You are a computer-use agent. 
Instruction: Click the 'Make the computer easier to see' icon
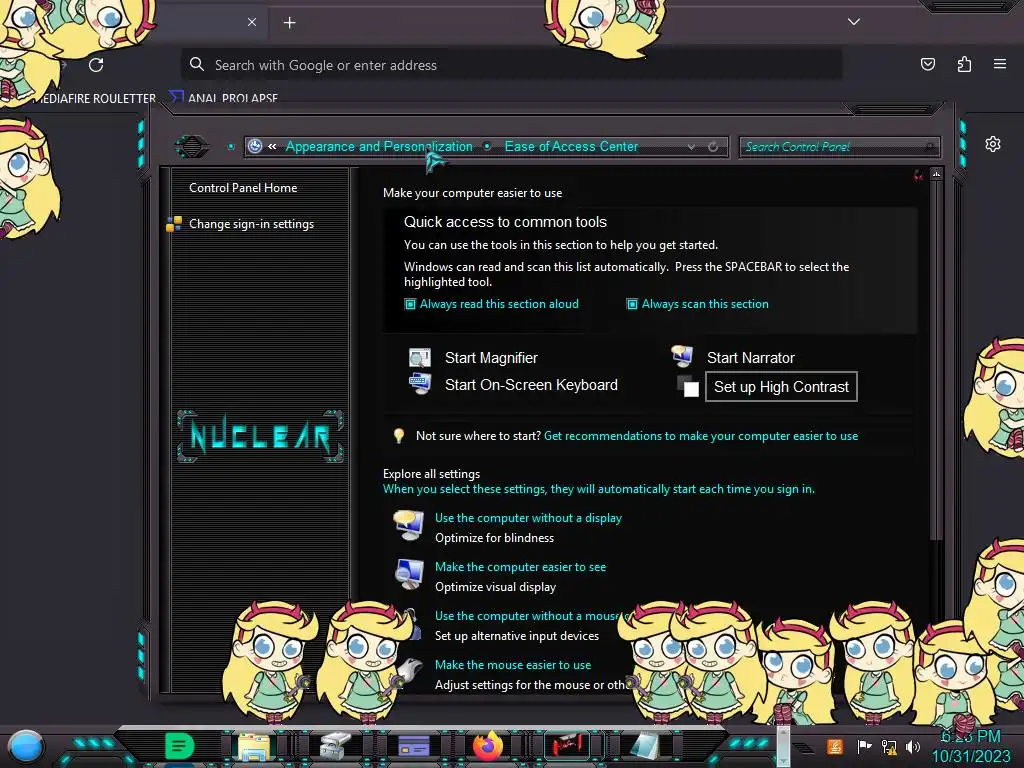(409, 575)
